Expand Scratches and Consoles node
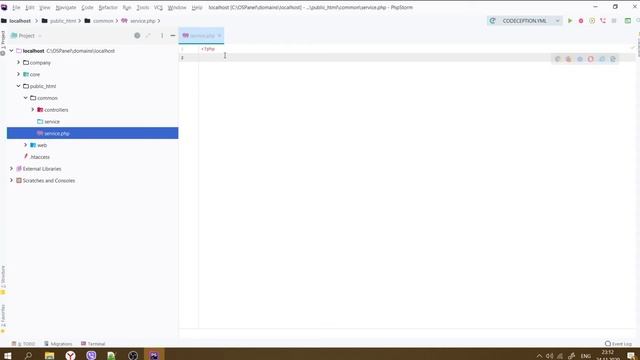 tap(11, 180)
